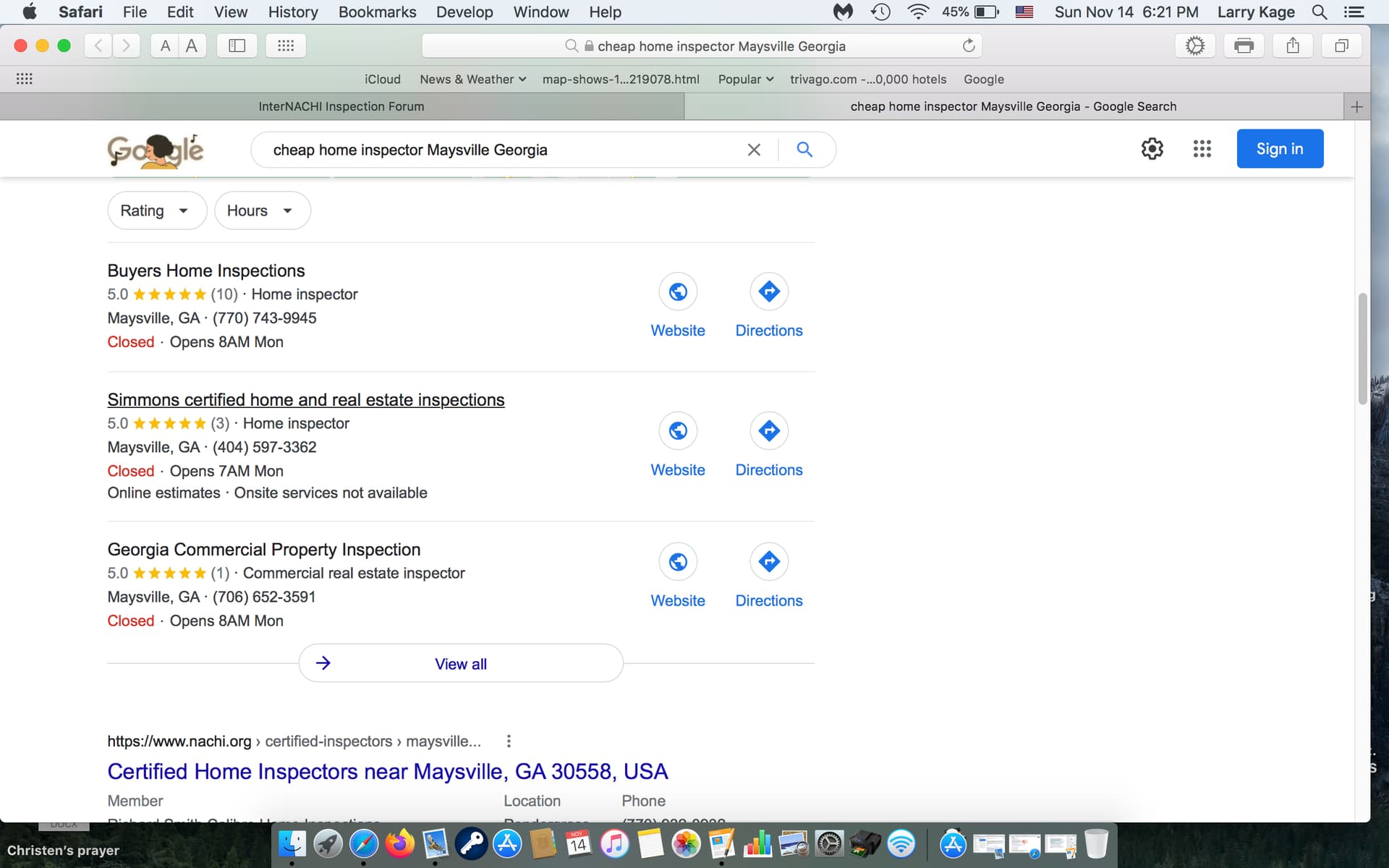This screenshot has width=1389, height=868.
Task: Toggle the Safari sidebar button
Action: (237, 46)
